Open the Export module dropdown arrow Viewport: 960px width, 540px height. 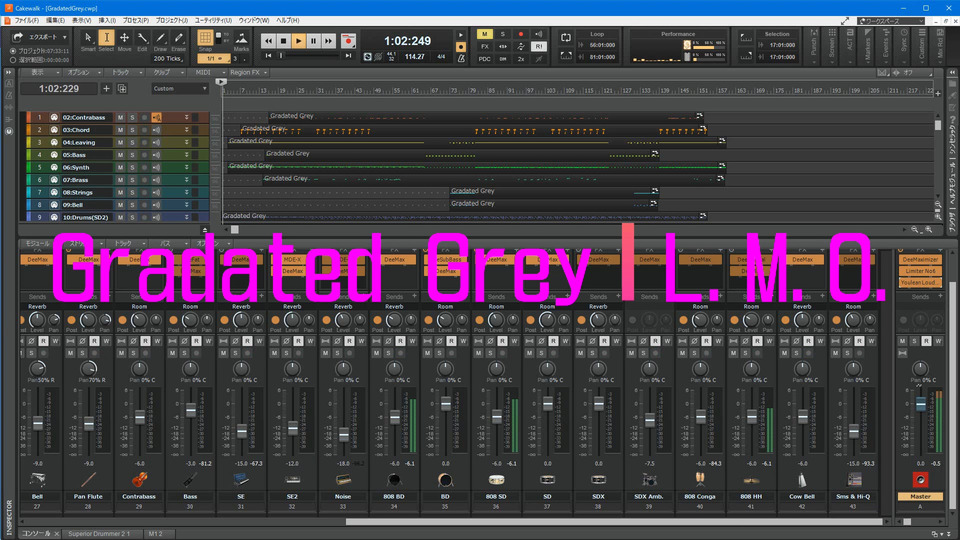(x=64, y=37)
